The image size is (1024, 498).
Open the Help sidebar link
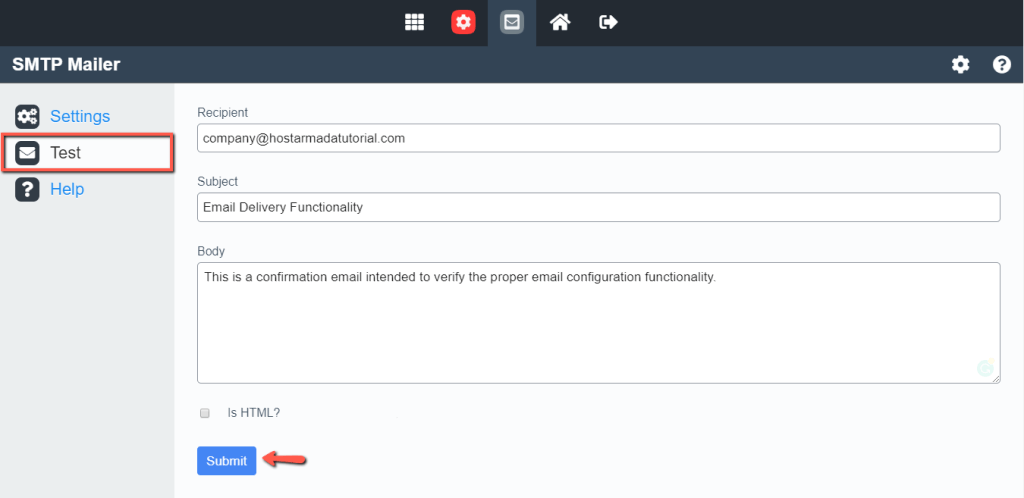pos(67,189)
